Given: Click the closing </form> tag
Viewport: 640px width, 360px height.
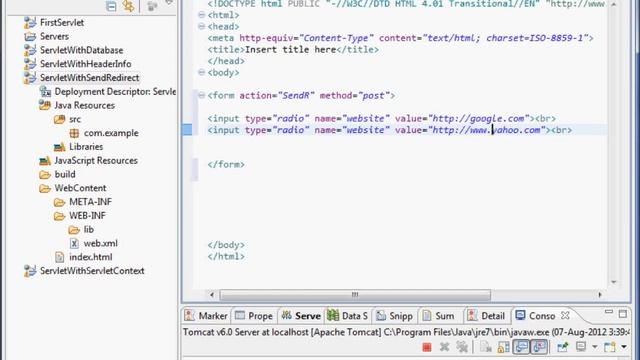Looking at the screenshot, I should [x=226, y=164].
